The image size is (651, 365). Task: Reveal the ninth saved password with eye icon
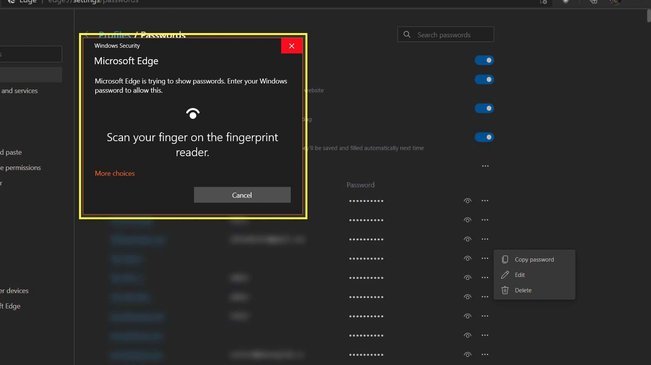point(467,355)
